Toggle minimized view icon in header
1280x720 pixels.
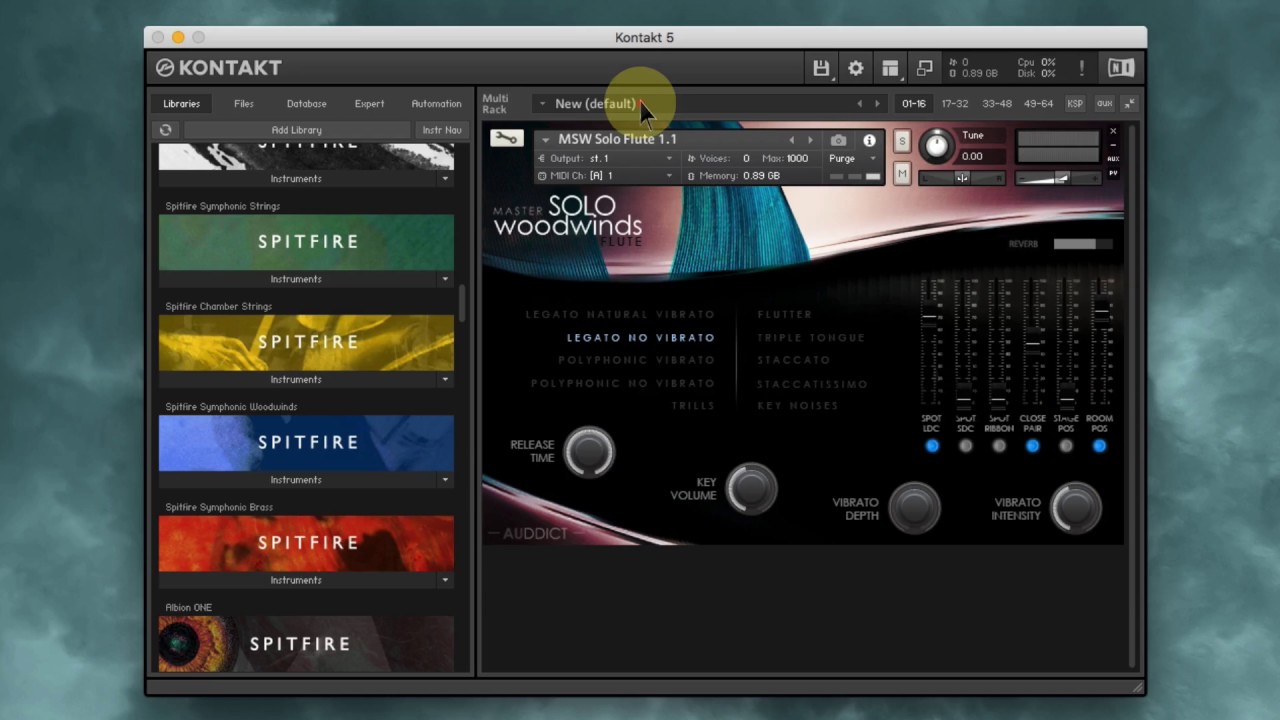tap(924, 68)
